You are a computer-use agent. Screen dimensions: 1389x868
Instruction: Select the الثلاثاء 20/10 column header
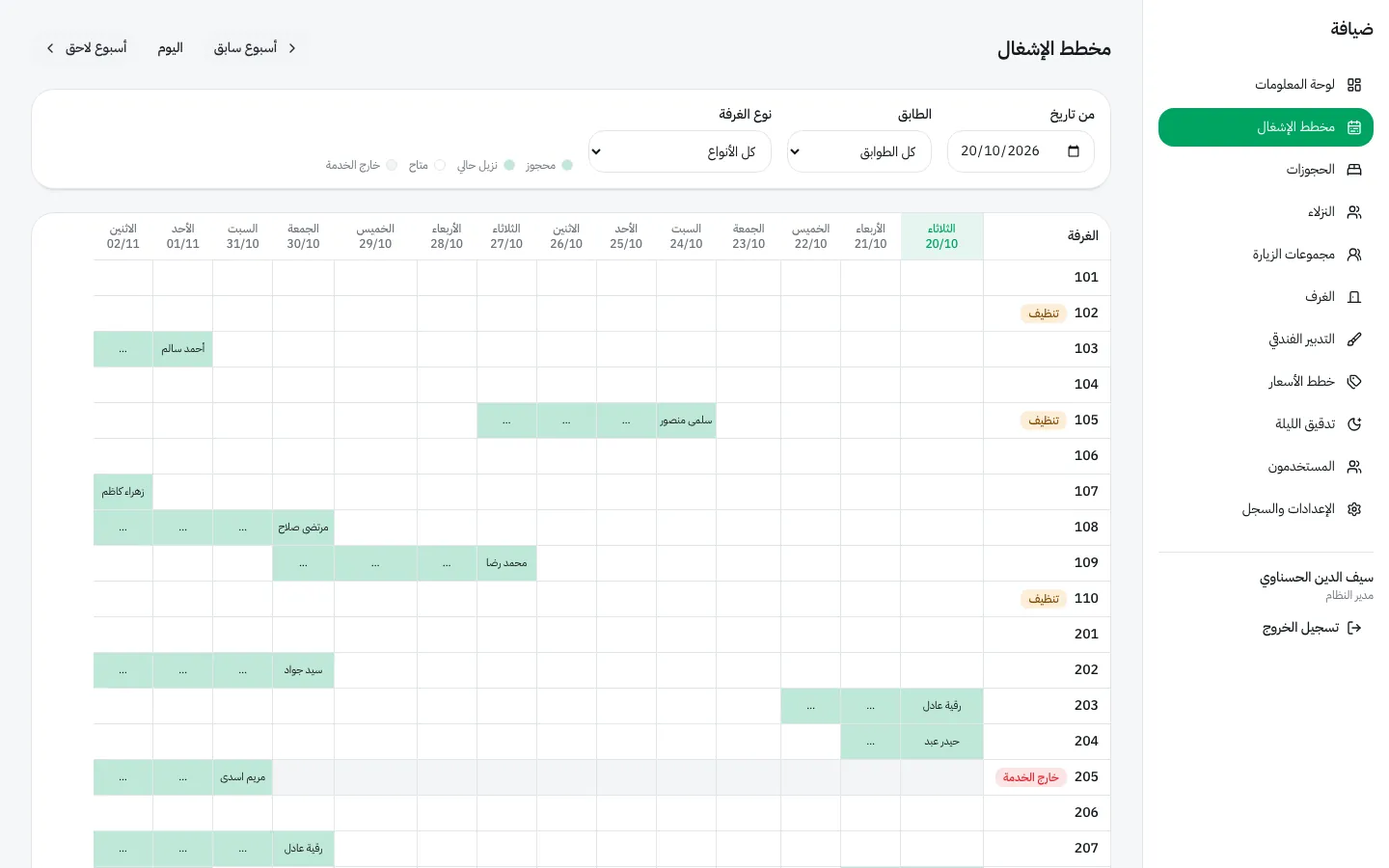[x=941, y=236]
